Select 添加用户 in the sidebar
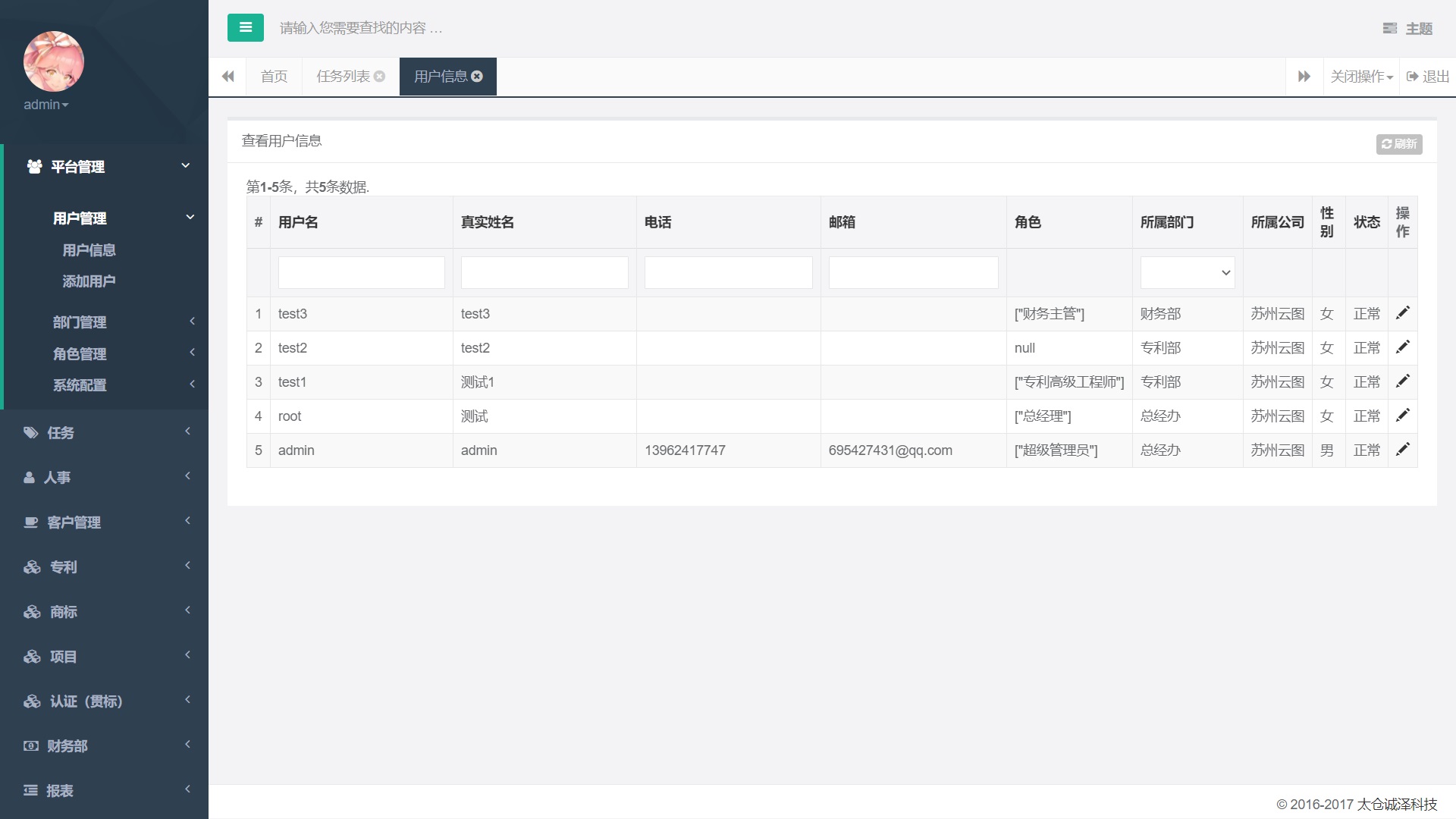This screenshot has height=819, width=1456. pos(89,281)
